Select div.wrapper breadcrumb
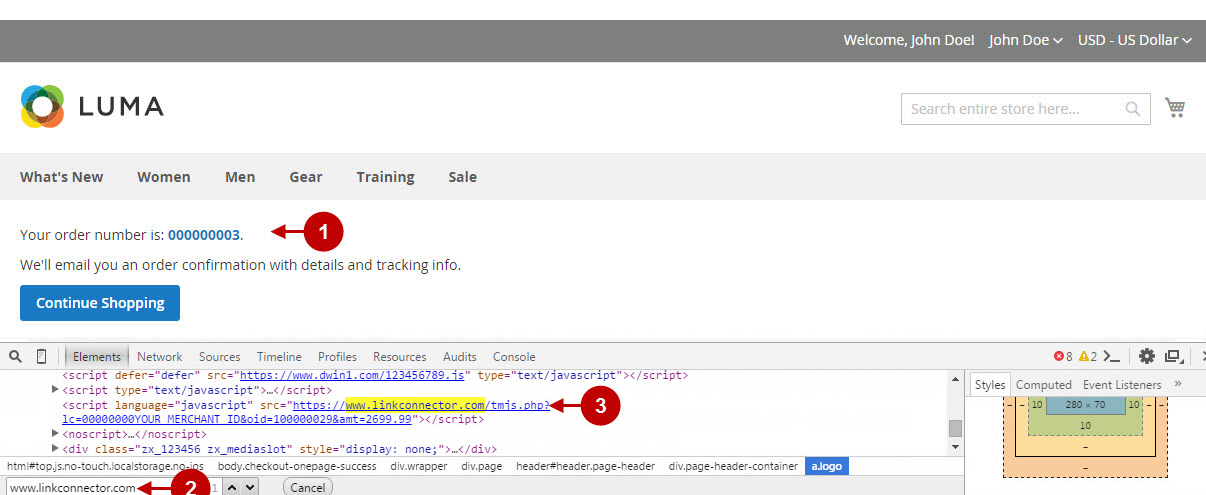This screenshot has height=495, width=1206. pyautogui.click(x=419, y=466)
